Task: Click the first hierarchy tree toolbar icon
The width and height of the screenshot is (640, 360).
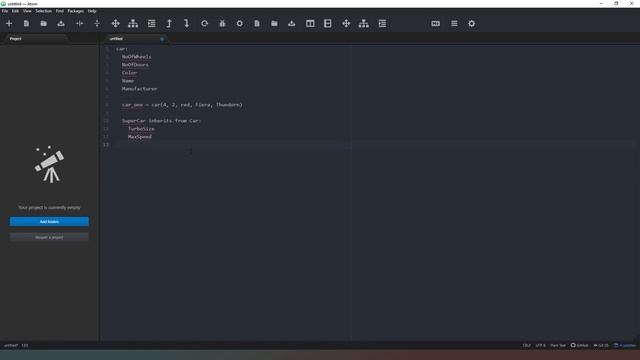Action: [x=133, y=24]
